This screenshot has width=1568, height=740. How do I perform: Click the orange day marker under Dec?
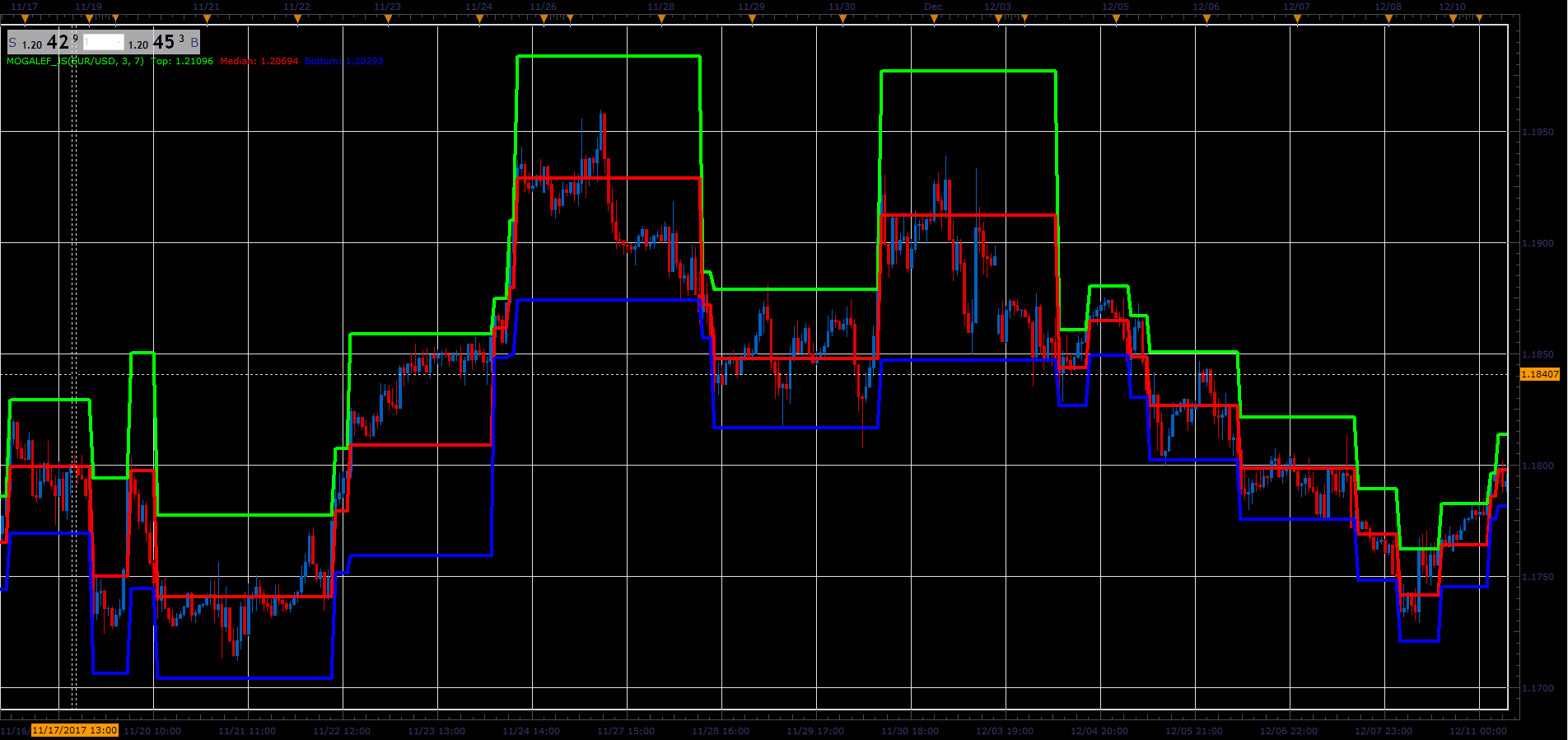pyautogui.click(x=933, y=18)
